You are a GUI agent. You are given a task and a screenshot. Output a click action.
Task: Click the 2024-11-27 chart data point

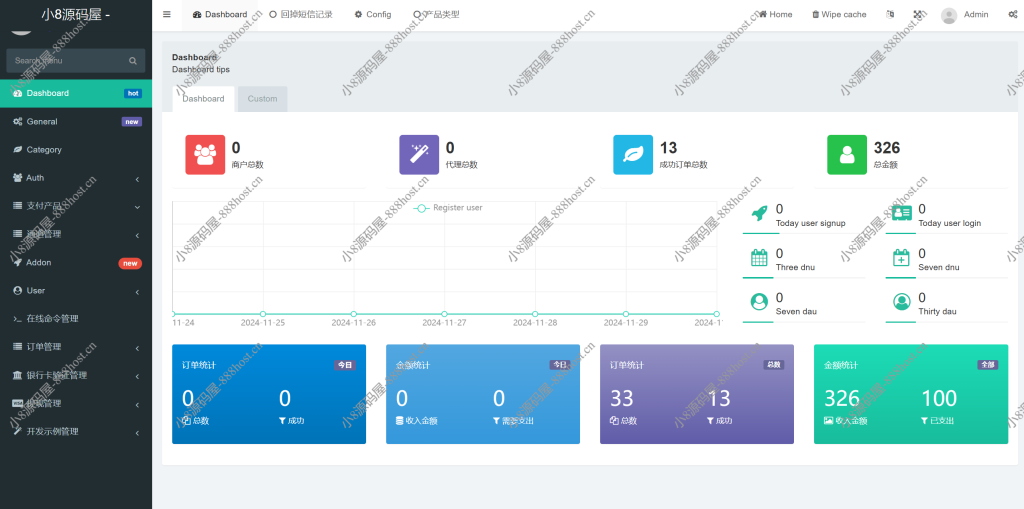point(444,314)
